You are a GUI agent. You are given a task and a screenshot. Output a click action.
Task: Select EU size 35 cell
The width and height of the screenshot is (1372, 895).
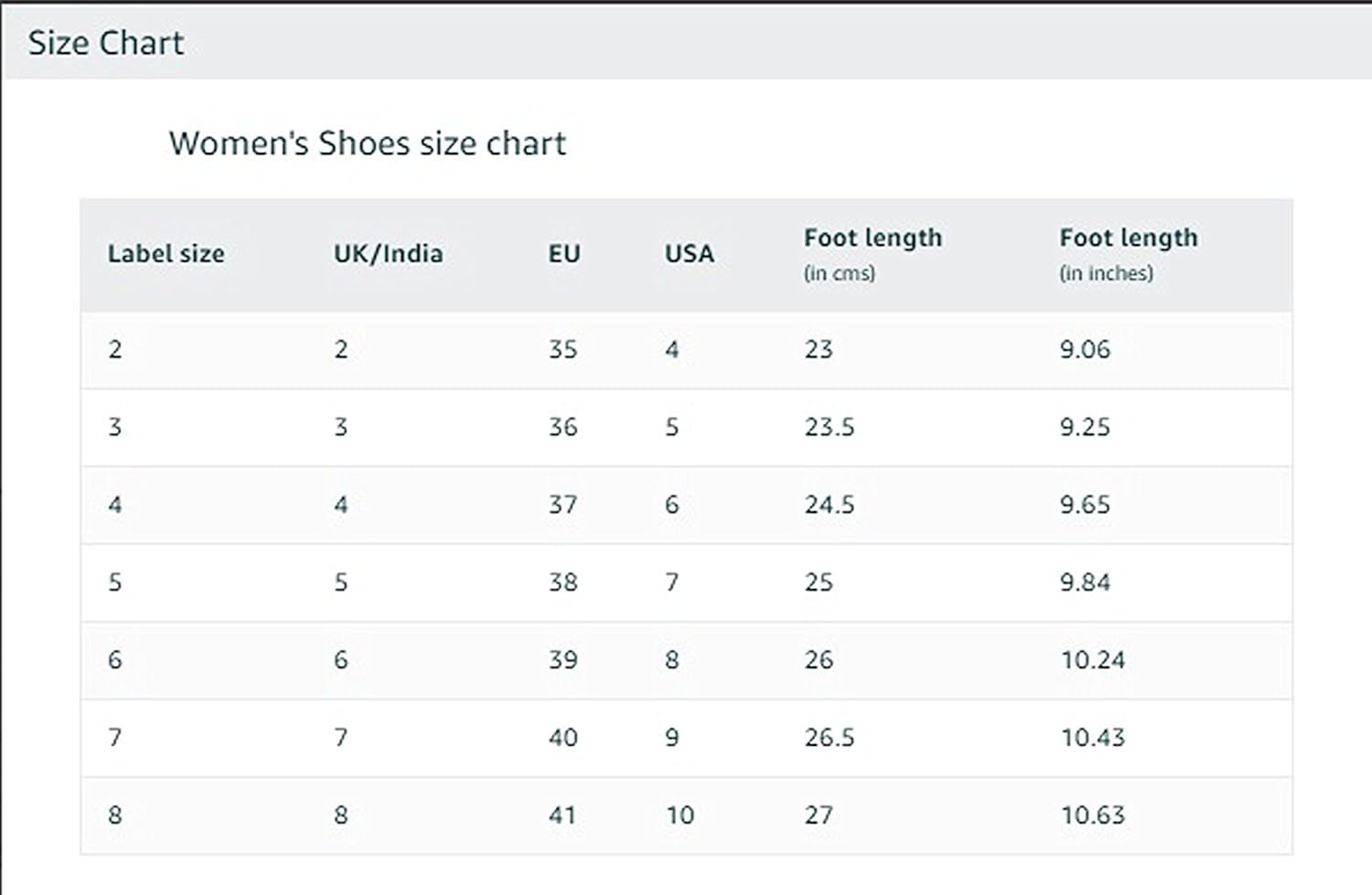(563, 349)
